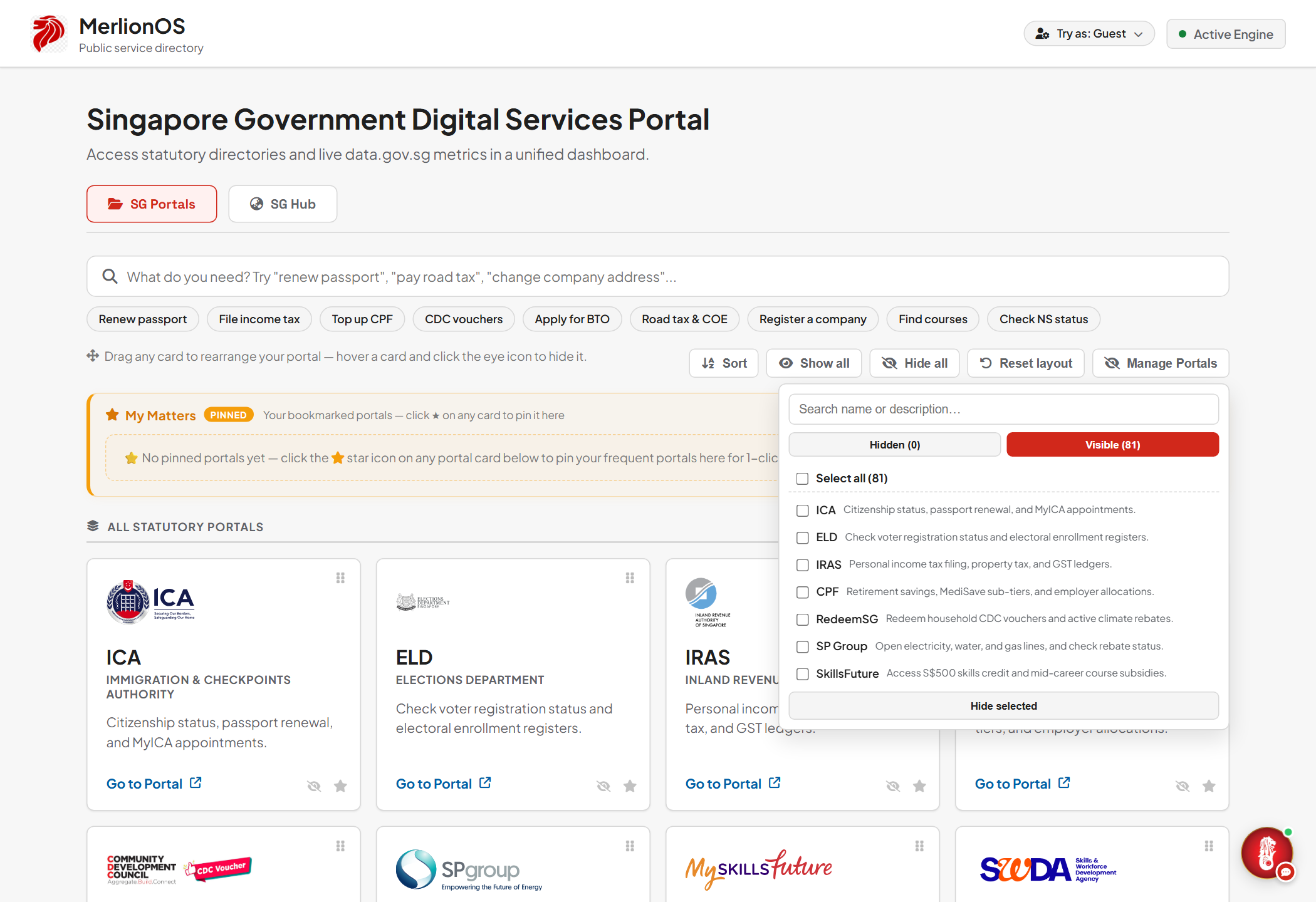Screen dimensions: 1316x902
Task: Click the Reset layout button
Action: 1026,363
